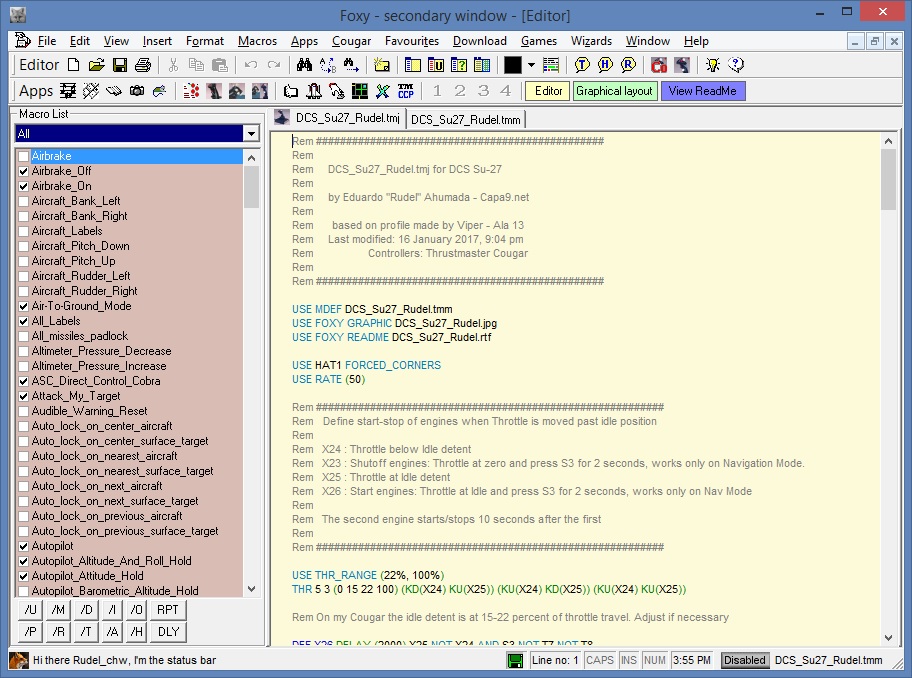Enable the Aircraft_Labels checkbox
The image size is (912, 678).
tap(23, 232)
